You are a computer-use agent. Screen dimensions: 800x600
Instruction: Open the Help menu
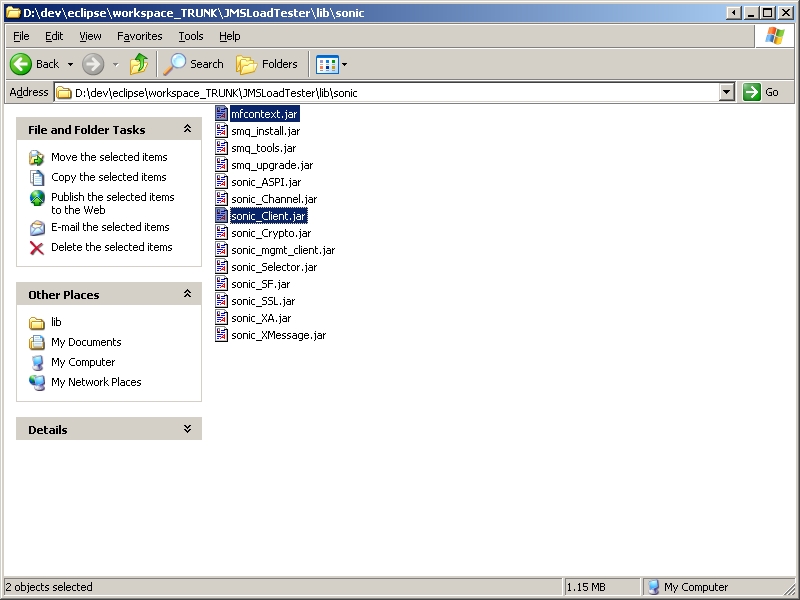pyautogui.click(x=230, y=36)
